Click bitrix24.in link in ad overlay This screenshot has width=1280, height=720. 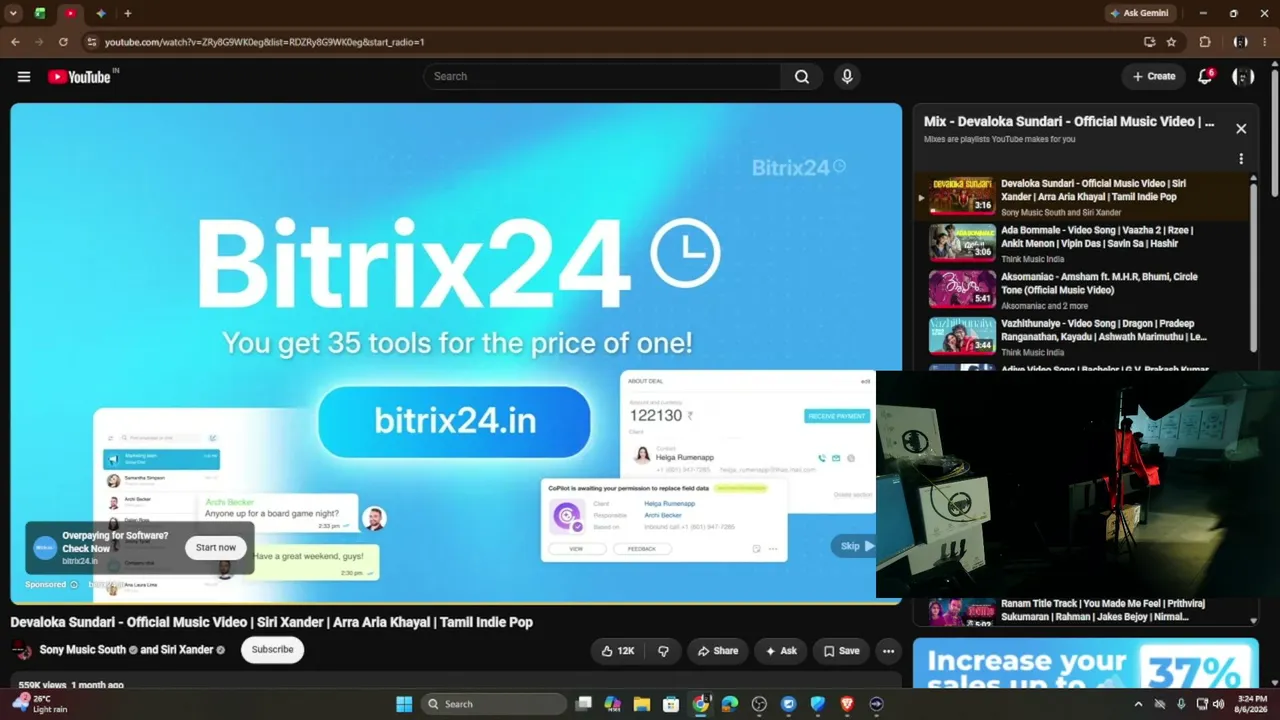pos(80,561)
